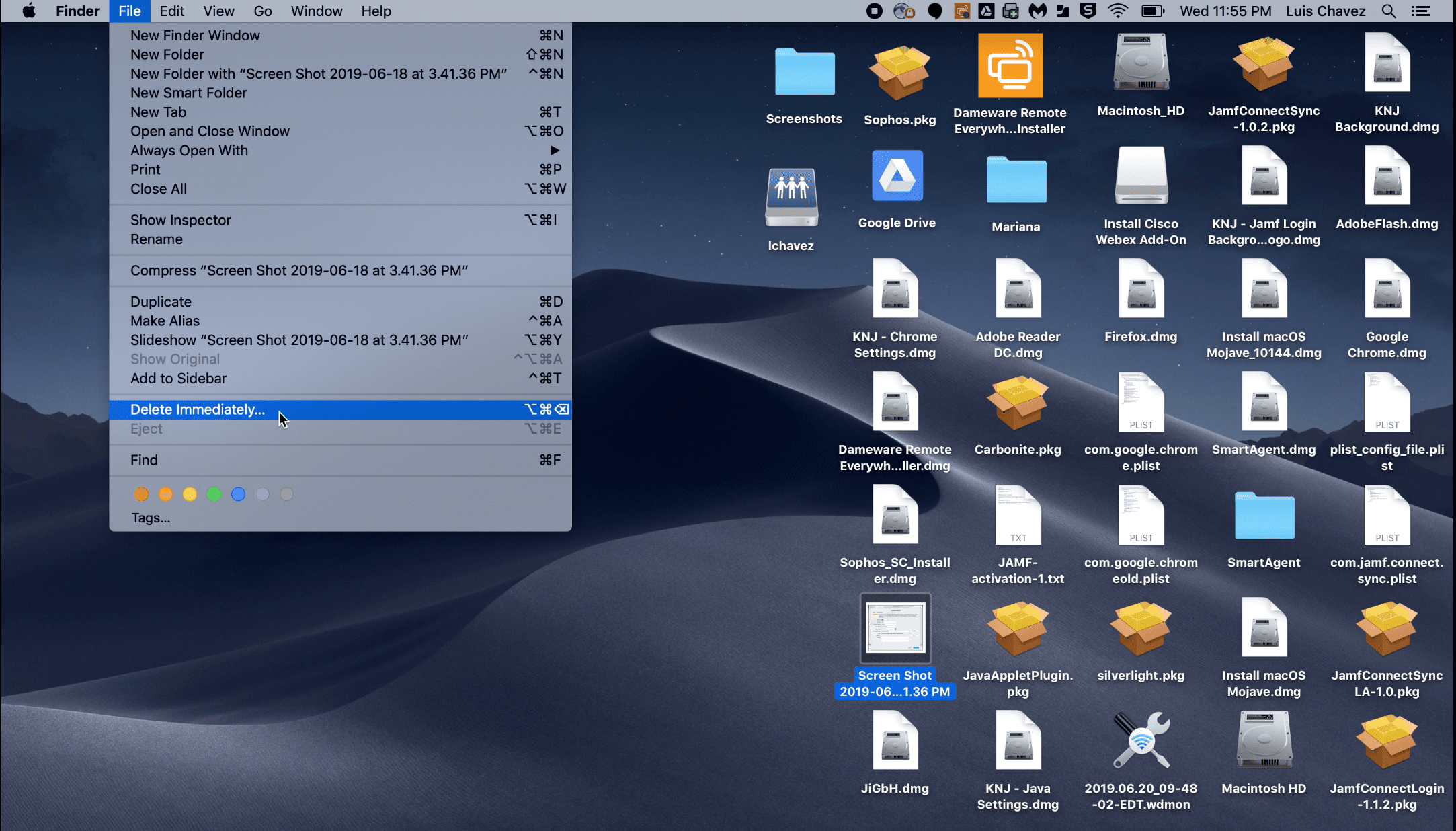Apply the blue tag color
This screenshot has width=1456, height=831.
point(238,494)
